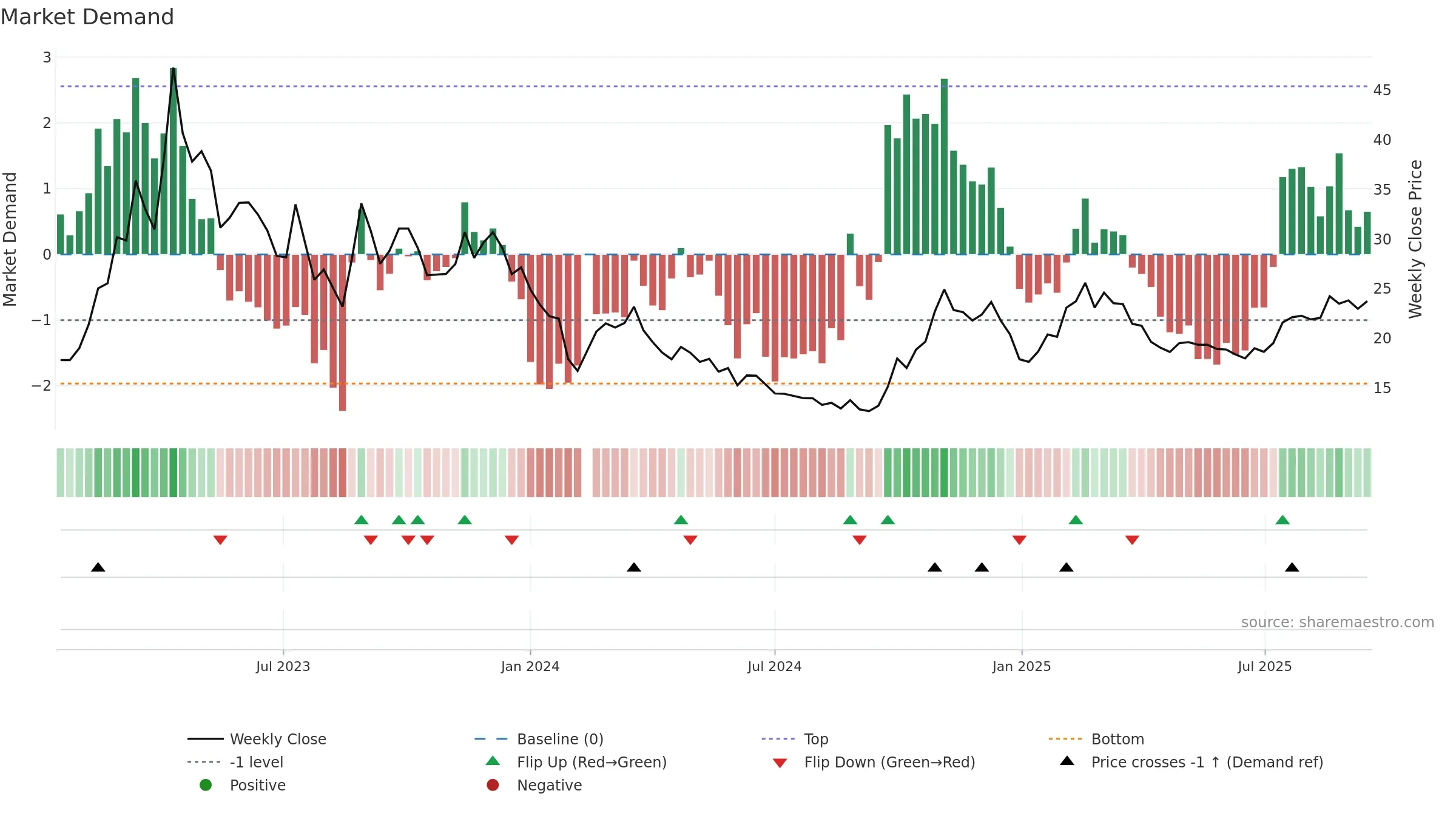Click the 3 demand axis tick
This screenshot has height=819, width=1456.
47,57
